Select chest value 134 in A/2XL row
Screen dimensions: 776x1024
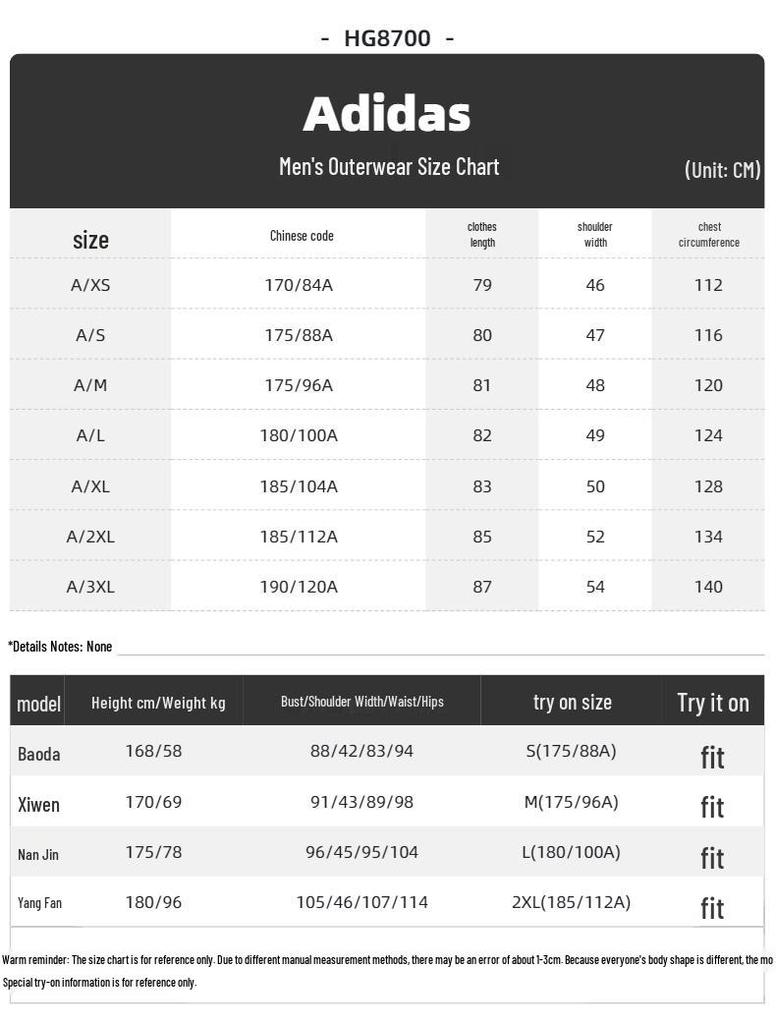[709, 537]
